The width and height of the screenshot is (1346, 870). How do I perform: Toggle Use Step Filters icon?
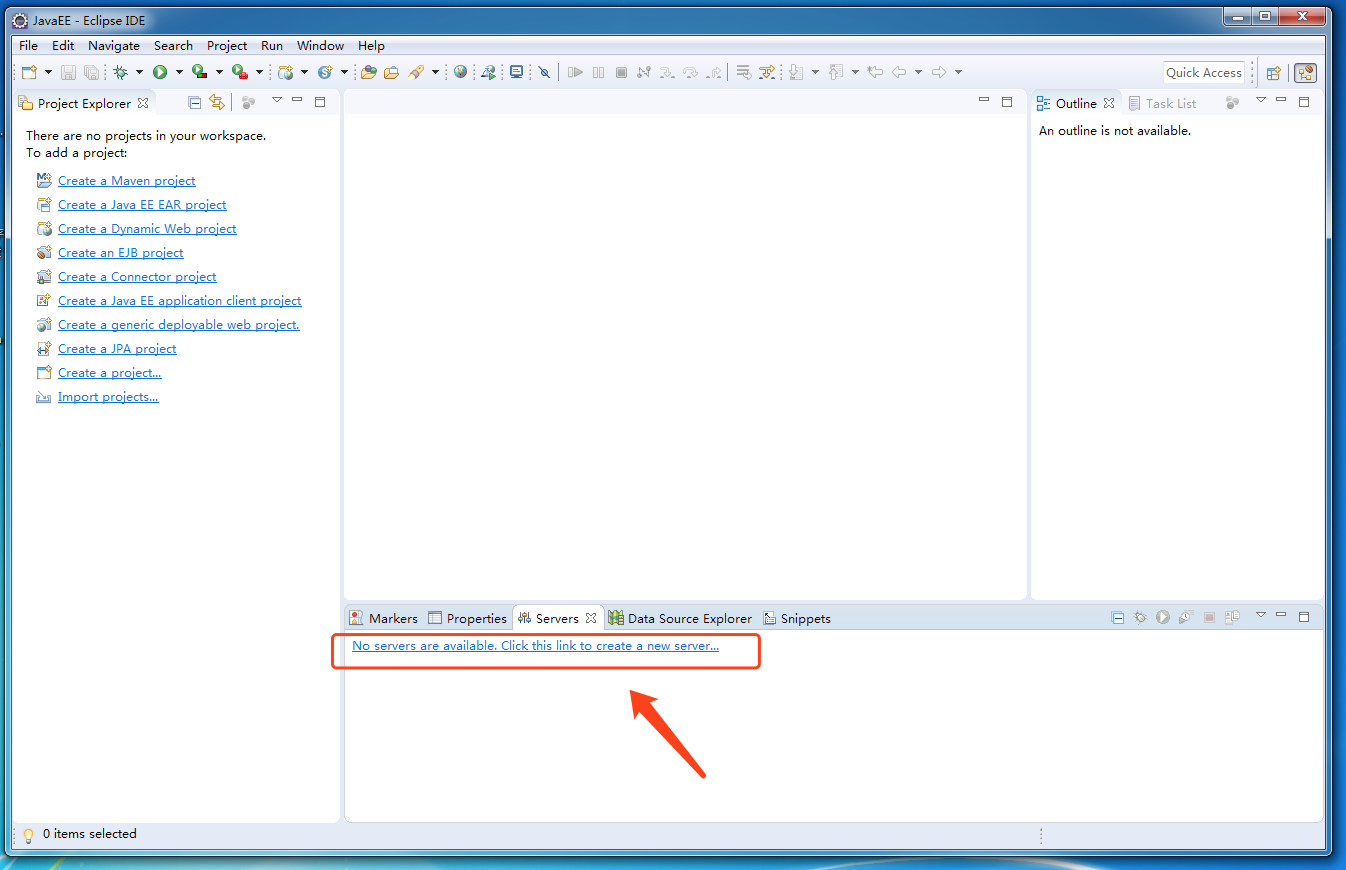click(x=767, y=72)
